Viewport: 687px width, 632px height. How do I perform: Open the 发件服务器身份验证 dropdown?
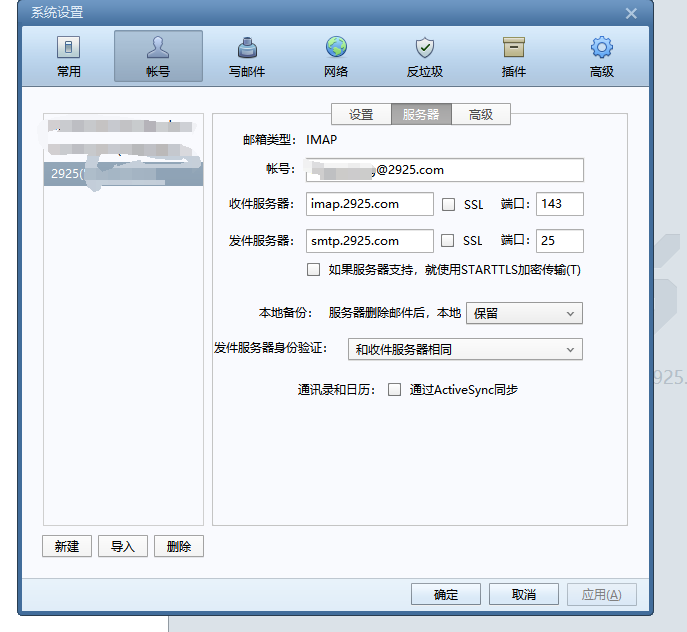pos(465,349)
